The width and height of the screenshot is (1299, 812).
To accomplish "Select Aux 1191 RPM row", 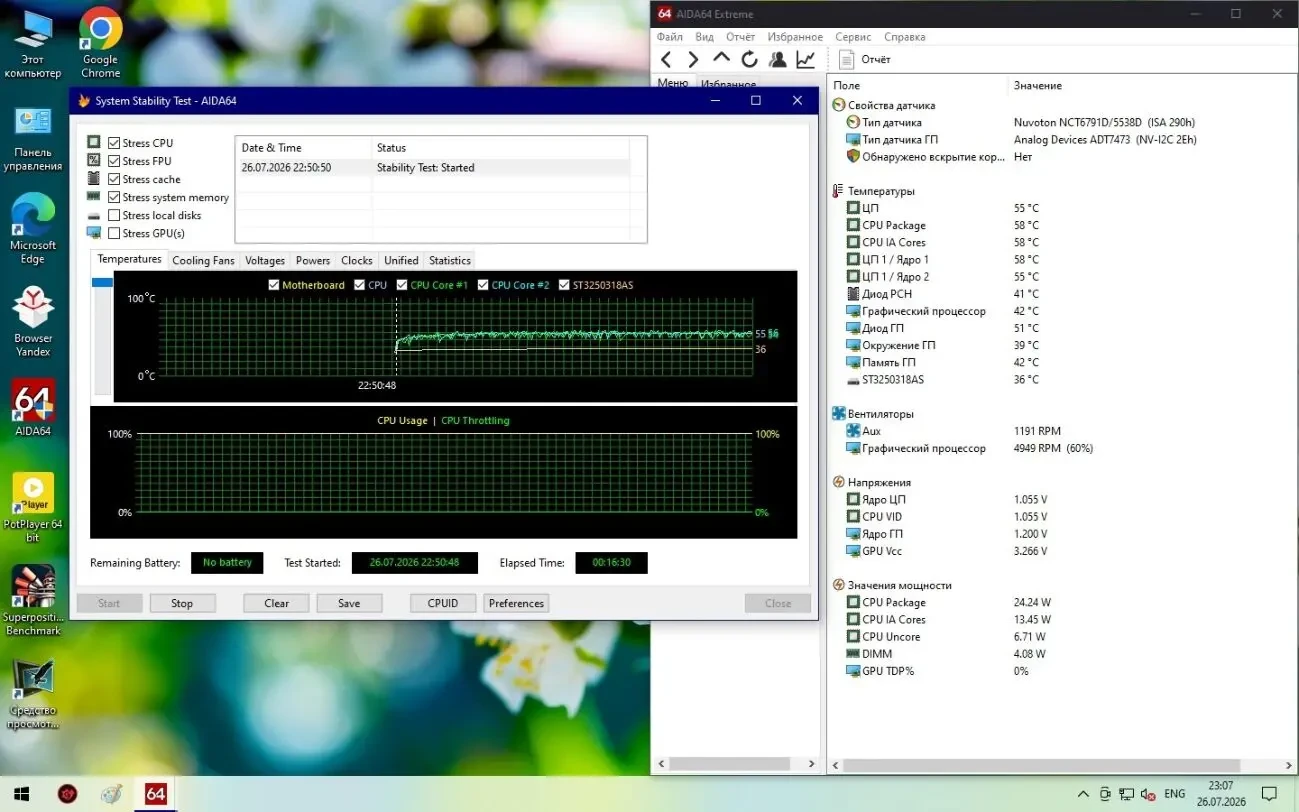I will (x=1062, y=431).
